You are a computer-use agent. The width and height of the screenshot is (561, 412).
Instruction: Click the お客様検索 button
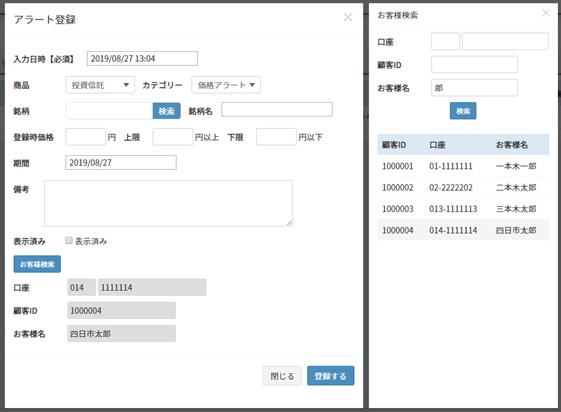(37, 264)
